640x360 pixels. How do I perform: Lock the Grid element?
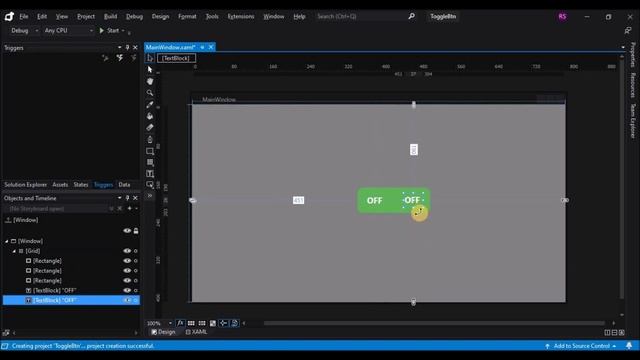tap(136, 251)
